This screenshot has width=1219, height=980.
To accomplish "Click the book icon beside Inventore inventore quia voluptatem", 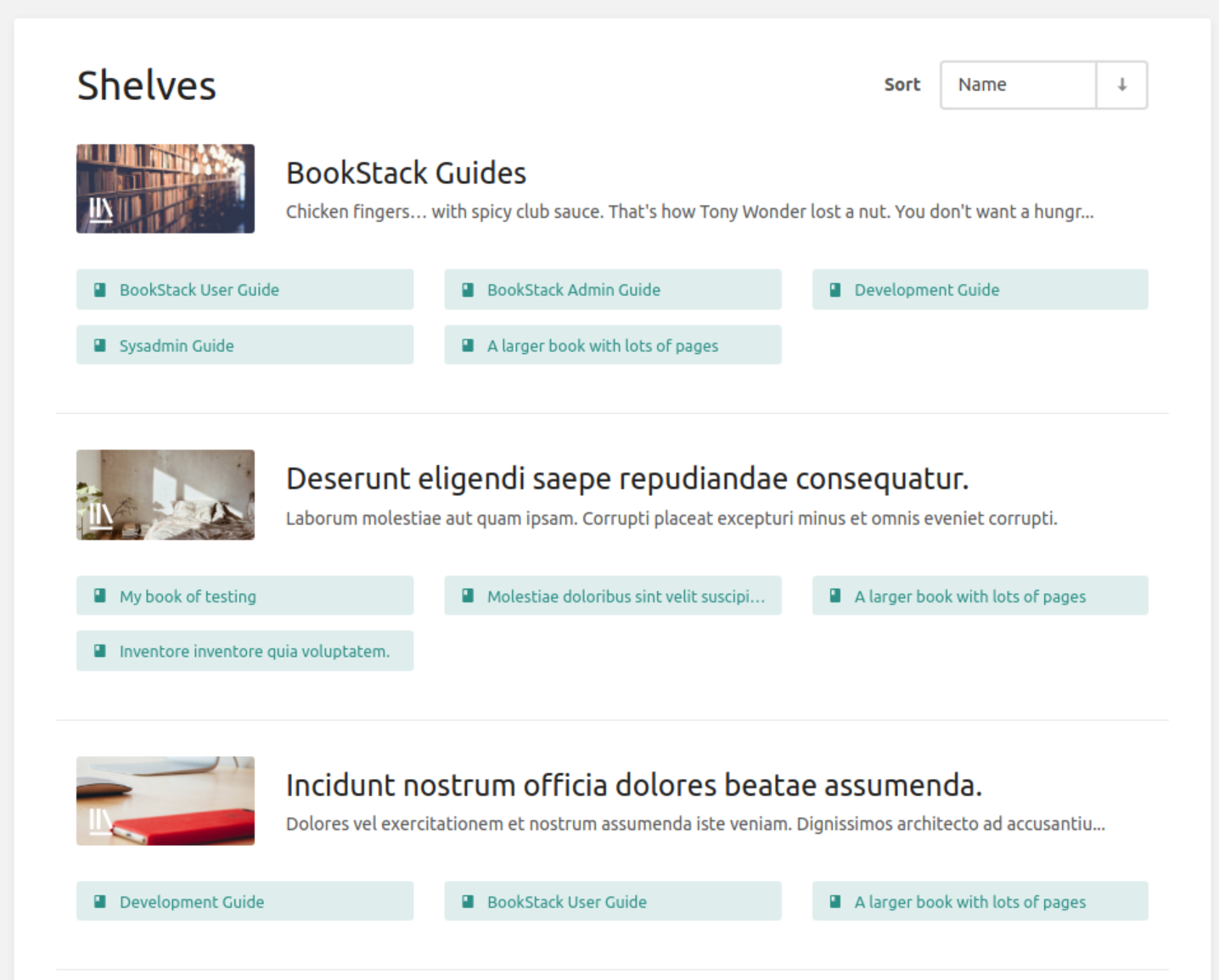I will (100, 651).
